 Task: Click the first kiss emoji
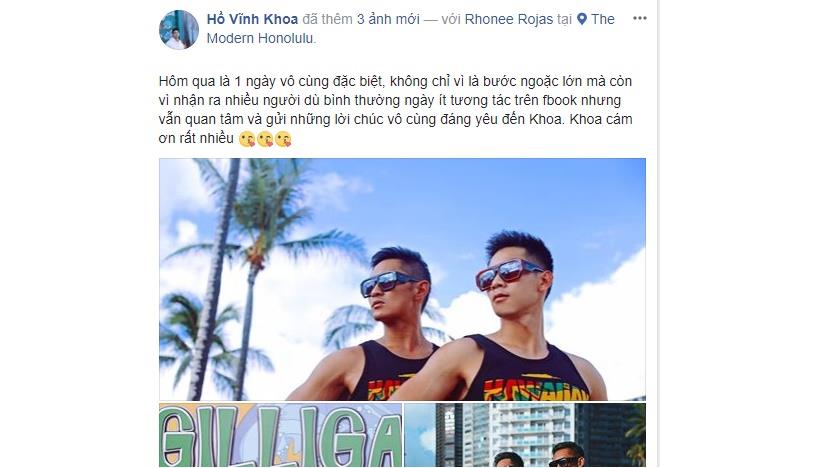pyautogui.click(x=247, y=139)
